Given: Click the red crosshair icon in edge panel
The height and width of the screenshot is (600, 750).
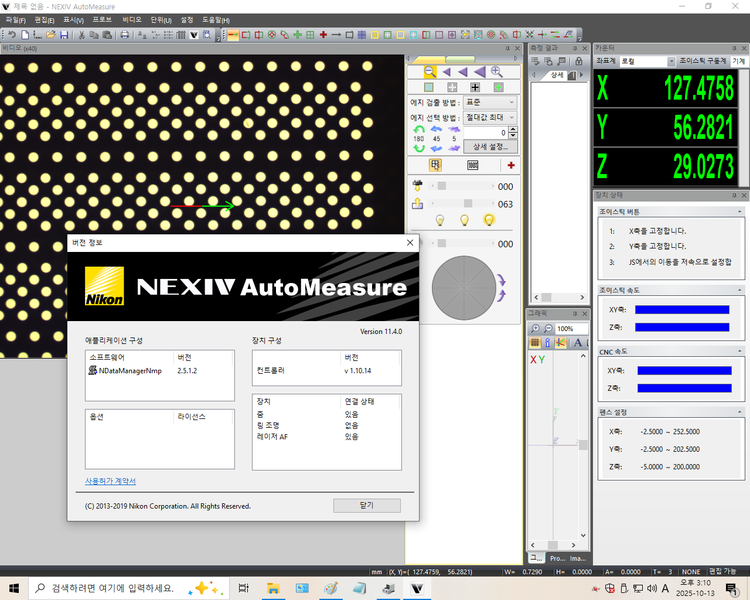Looking at the screenshot, I should tap(511, 166).
